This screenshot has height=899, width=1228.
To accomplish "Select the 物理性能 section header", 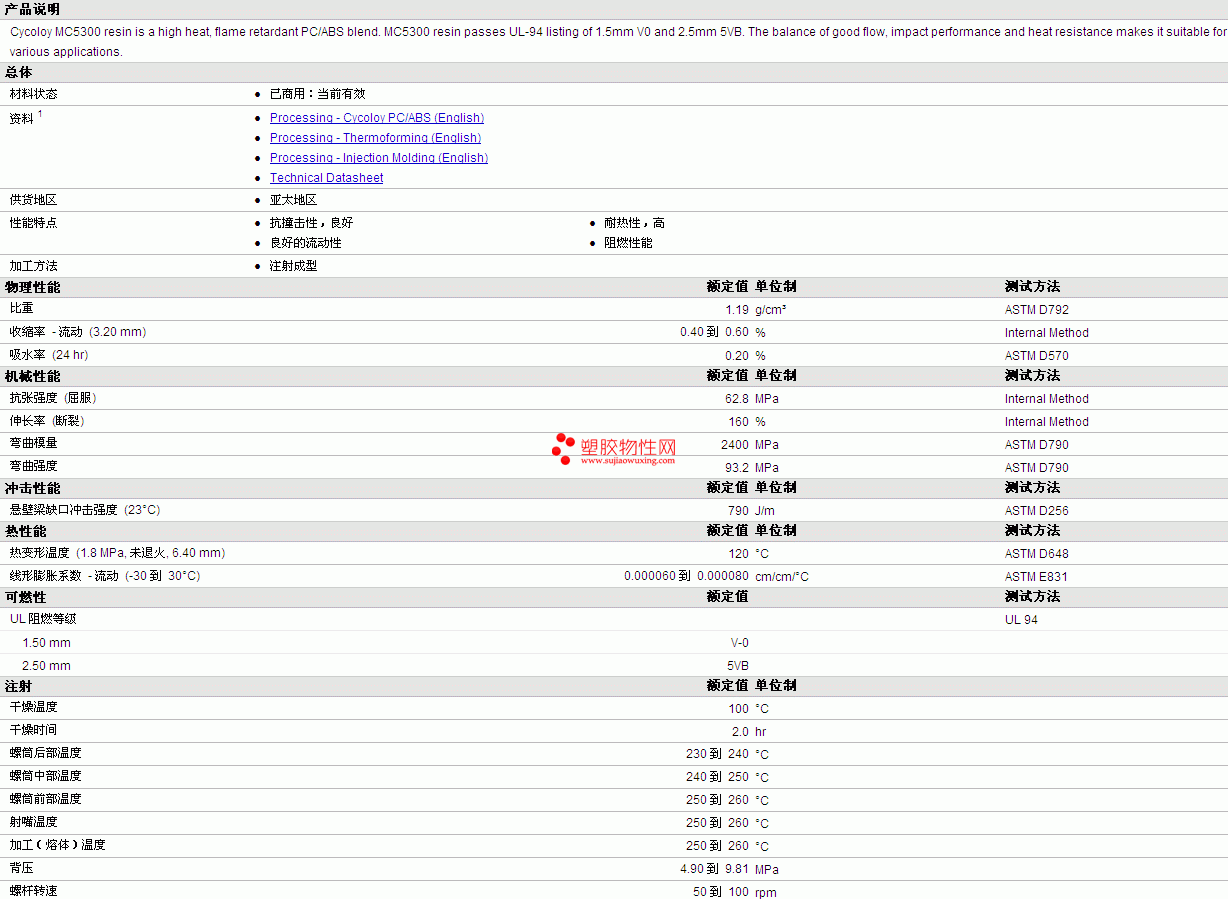I will [32, 287].
